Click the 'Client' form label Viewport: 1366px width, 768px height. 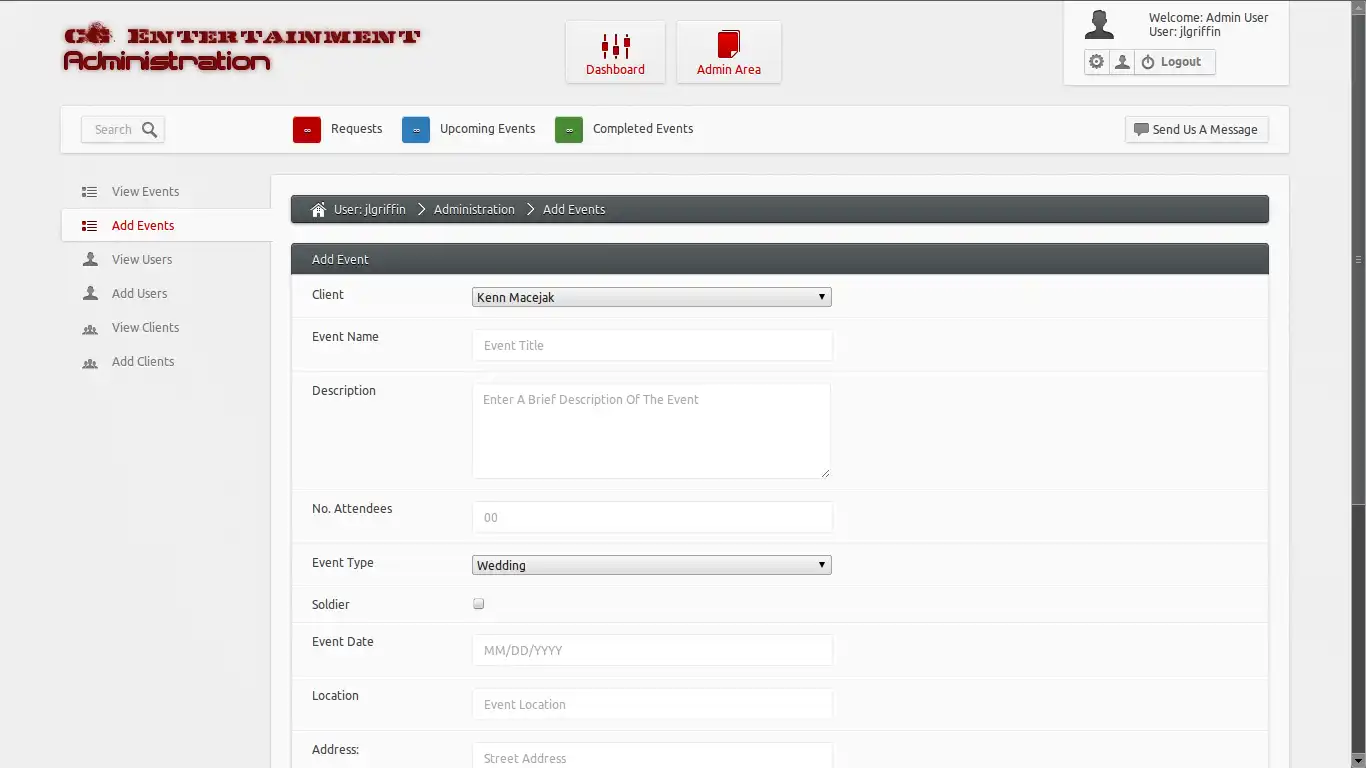[x=328, y=295]
